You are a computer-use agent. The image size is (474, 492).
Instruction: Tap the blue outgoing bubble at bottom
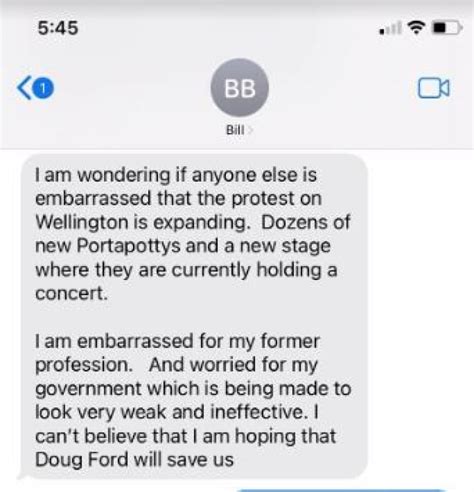click(342, 490)
